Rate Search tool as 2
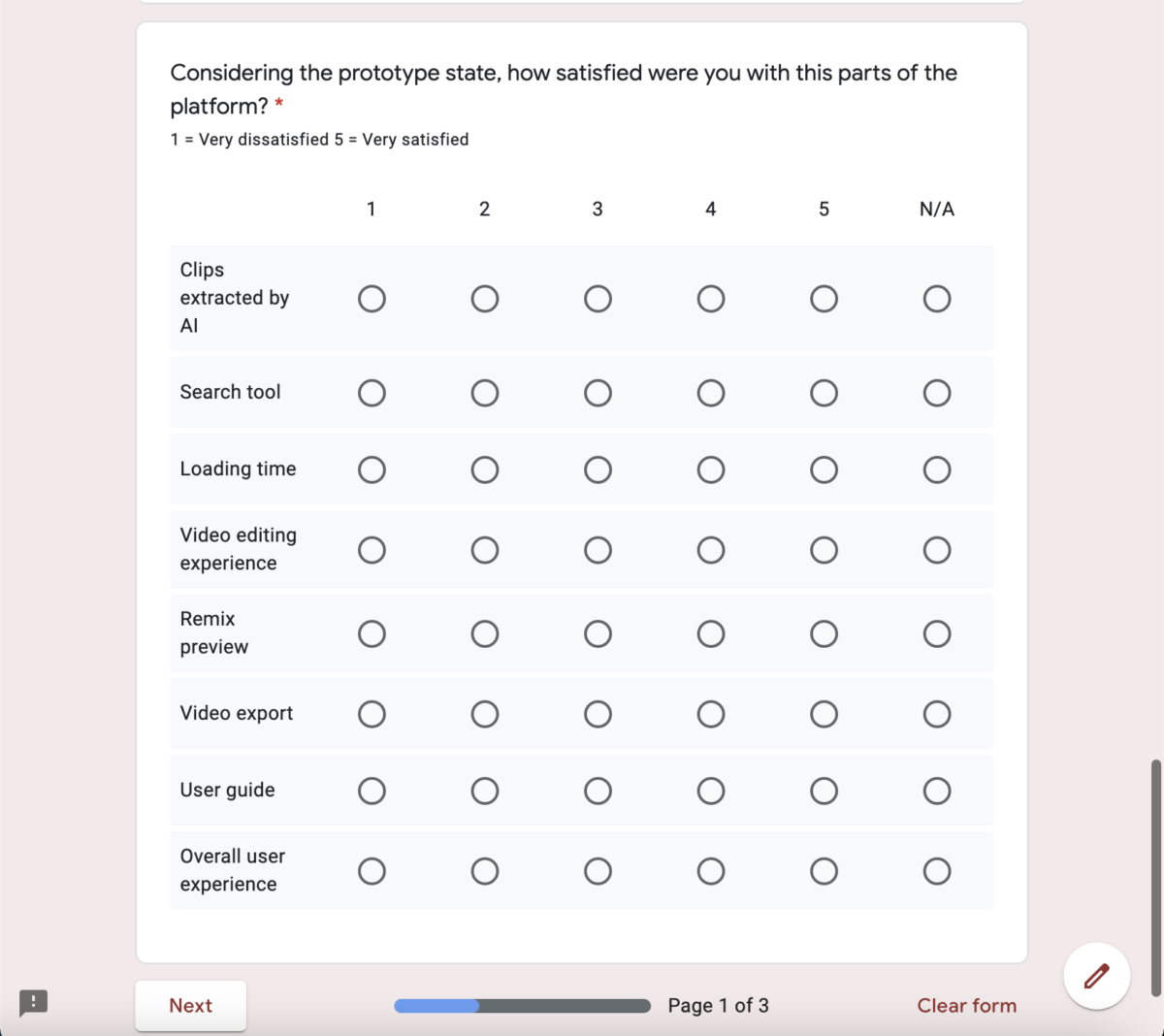 (485, 393)
